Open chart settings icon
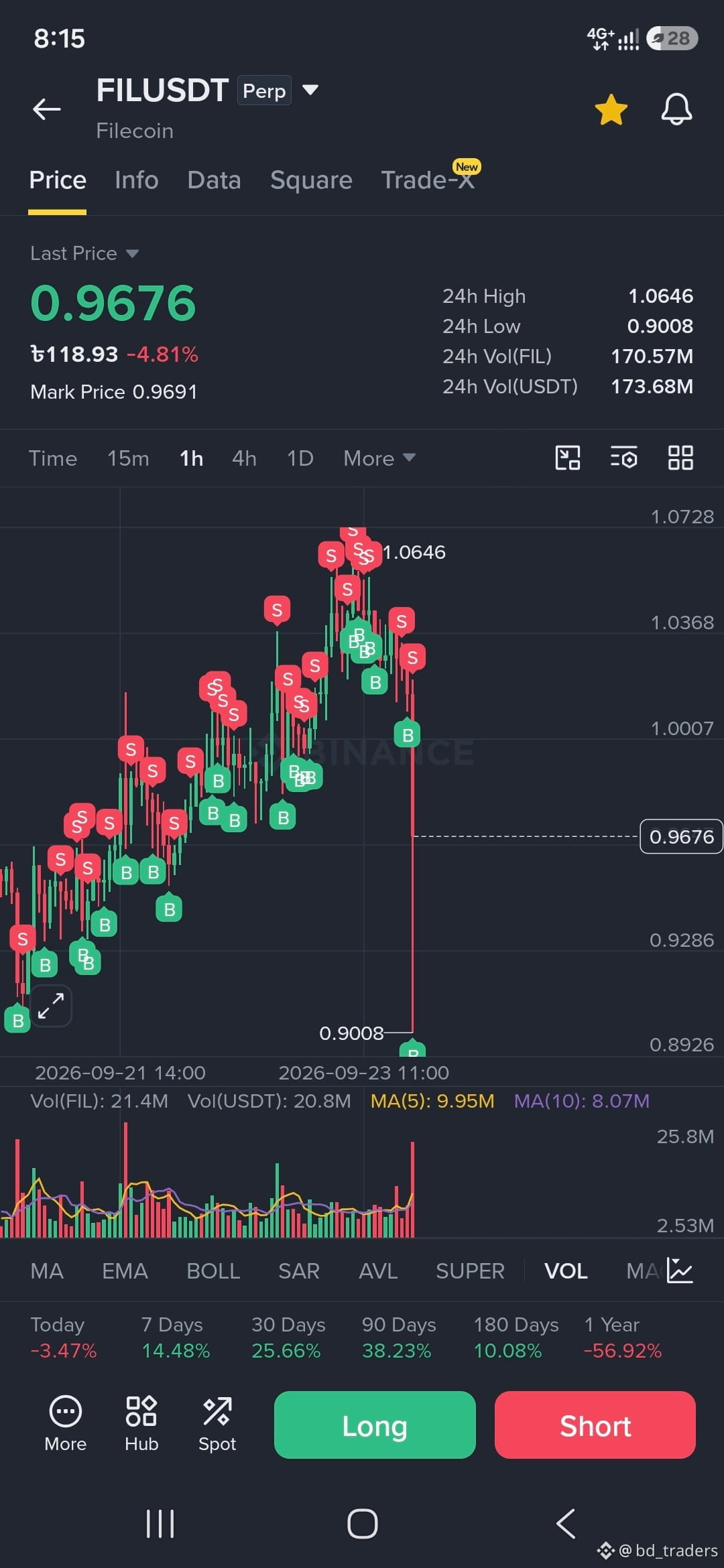The image size is (724, 1568). [x=623, y=458]
